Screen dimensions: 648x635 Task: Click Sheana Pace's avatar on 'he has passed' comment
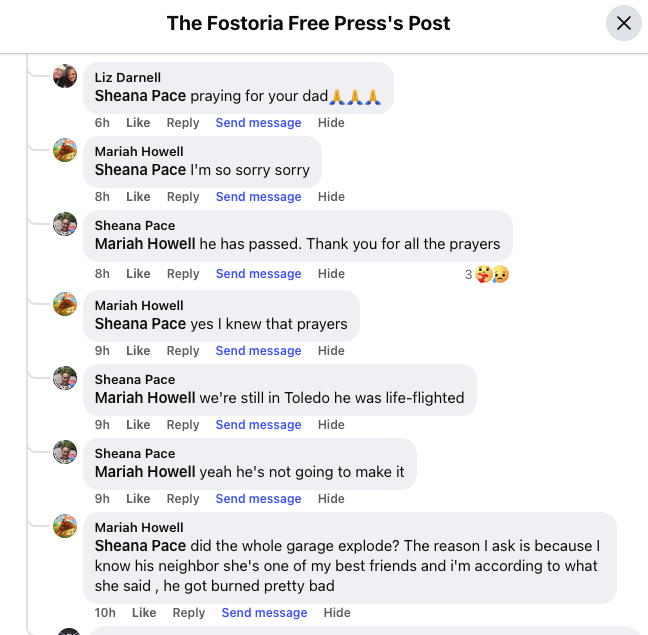tap(65, 224)
